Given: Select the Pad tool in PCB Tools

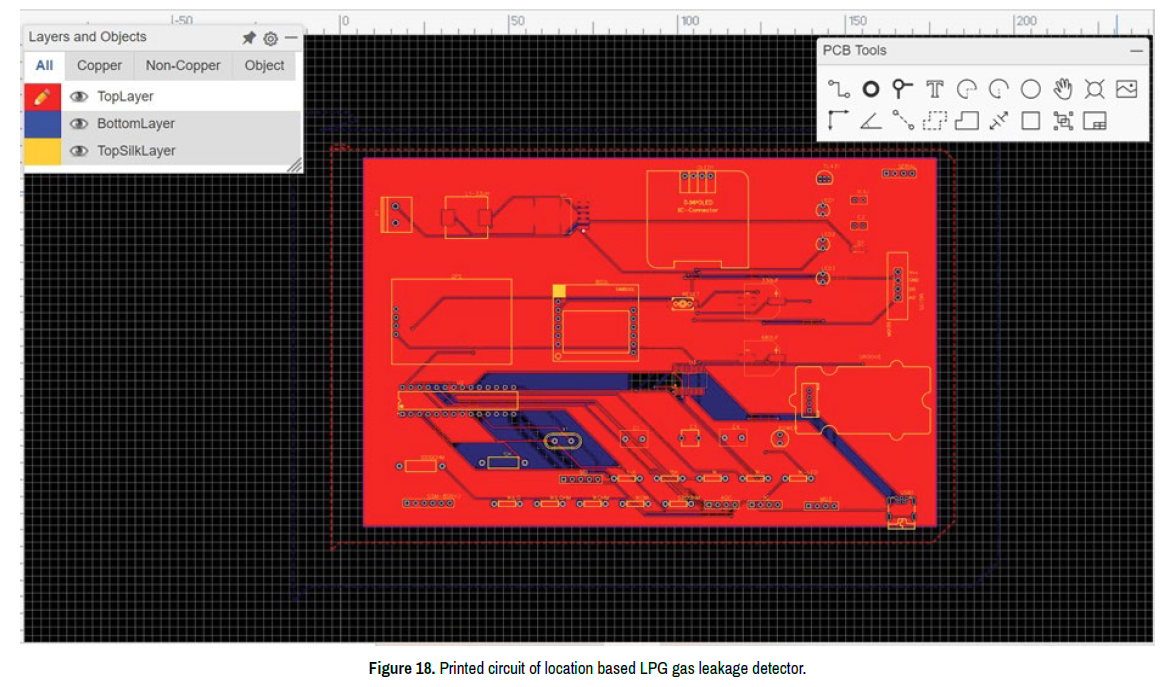Looking at the screenshot, I should click(871, 89).
